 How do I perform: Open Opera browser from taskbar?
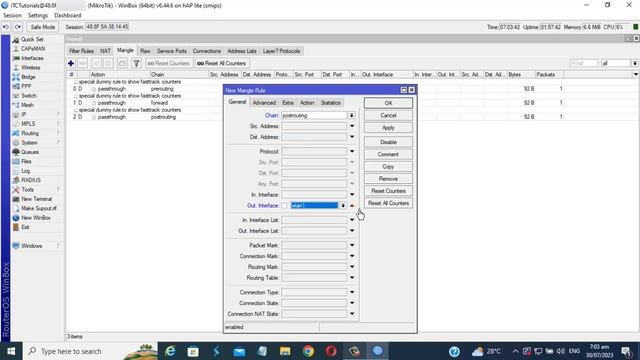tap(331, 351)
